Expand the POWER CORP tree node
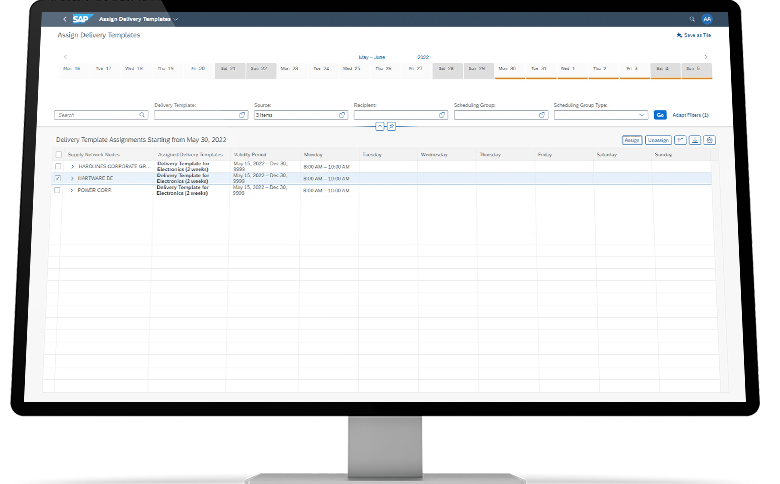Viewport: 780px width, 484px height. click(71, 189)
